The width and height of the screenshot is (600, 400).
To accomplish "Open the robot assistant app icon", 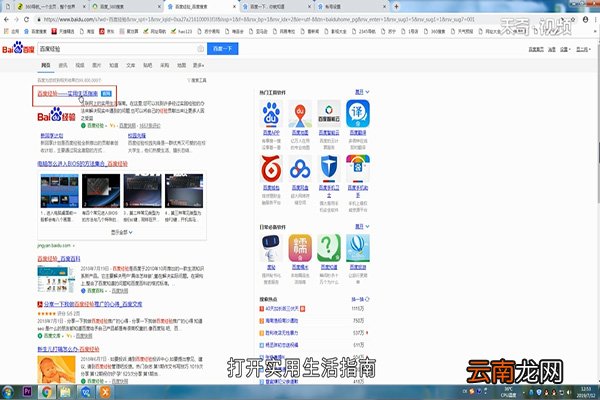I will (x=271, y=248).
